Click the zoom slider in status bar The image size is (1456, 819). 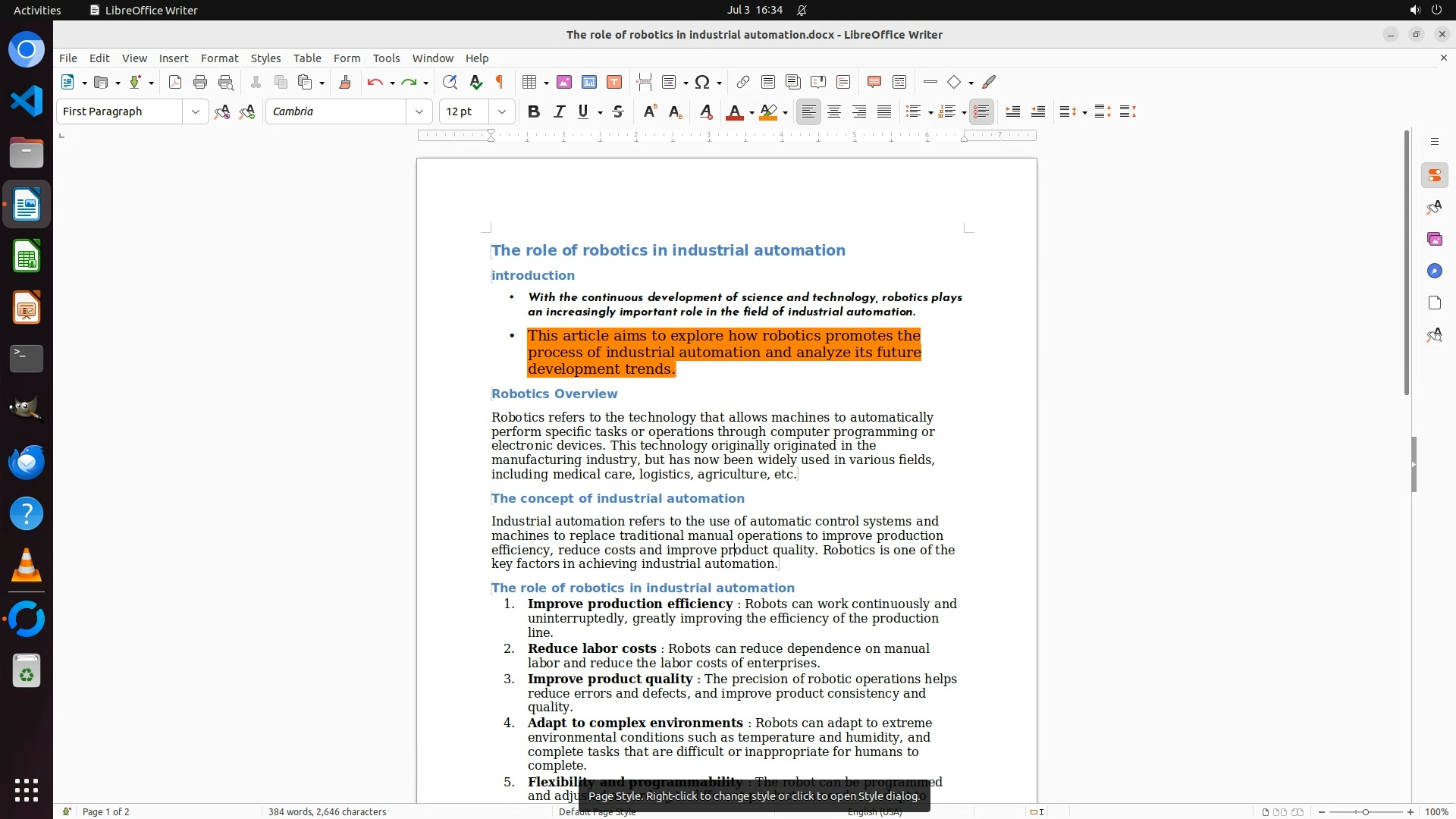(1366, 811)
